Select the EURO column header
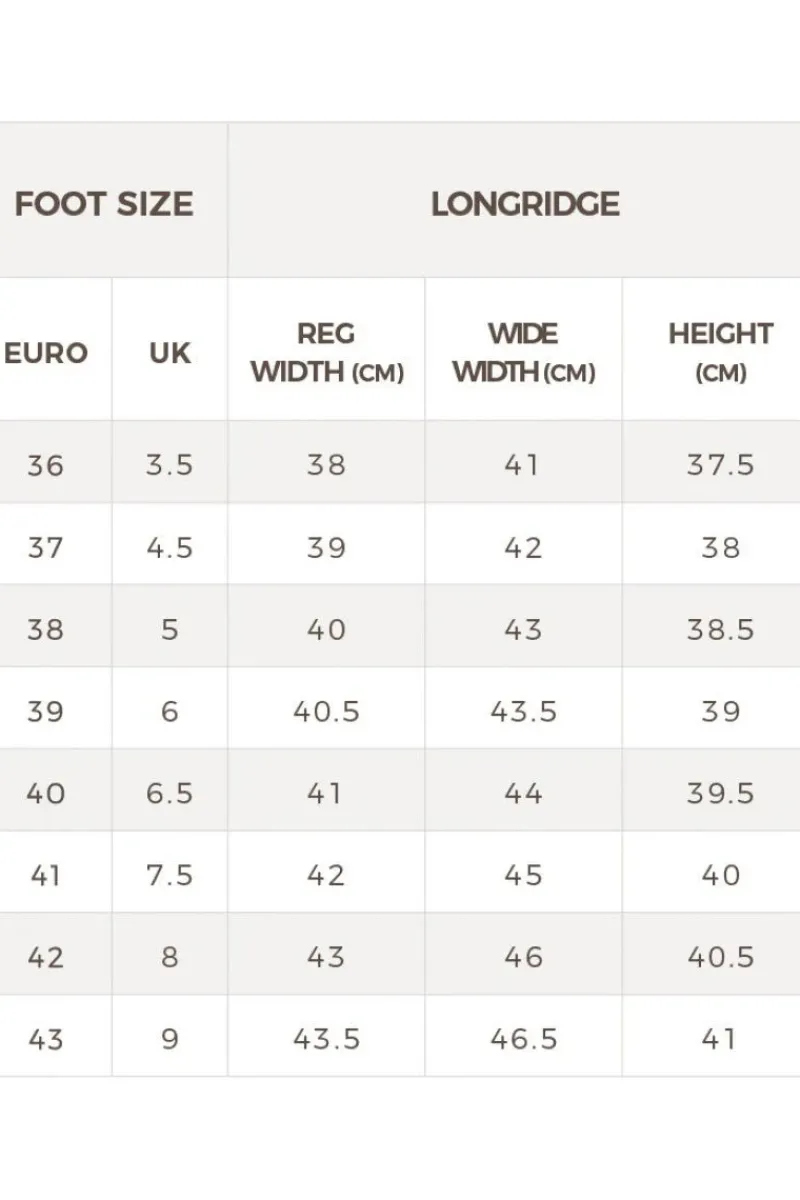Screen dimensions: 800x1200 46,353
